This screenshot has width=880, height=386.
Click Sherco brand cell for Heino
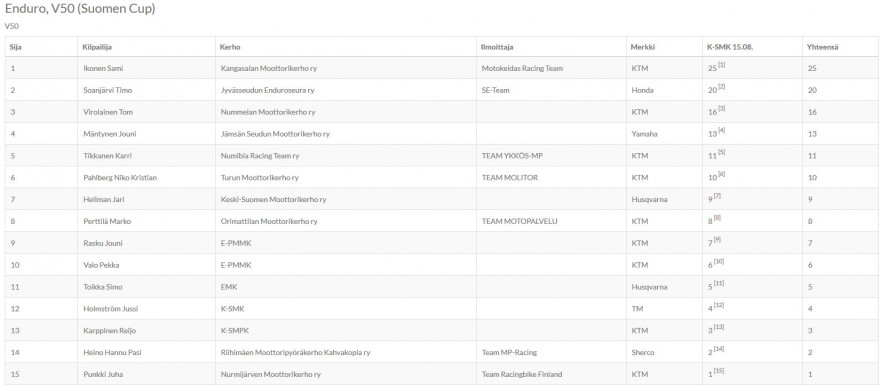point(643,352)
